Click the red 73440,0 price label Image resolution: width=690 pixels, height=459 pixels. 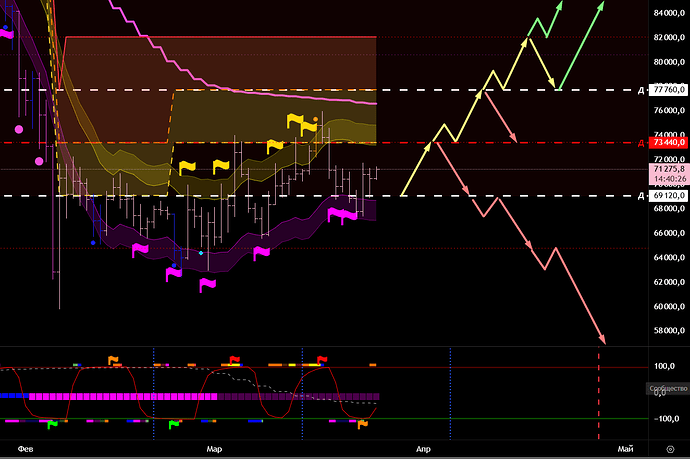click(x=663, y=143)
